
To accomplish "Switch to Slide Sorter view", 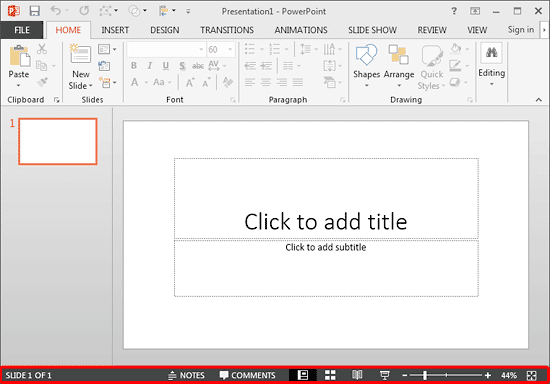I will tap(330, 375).
